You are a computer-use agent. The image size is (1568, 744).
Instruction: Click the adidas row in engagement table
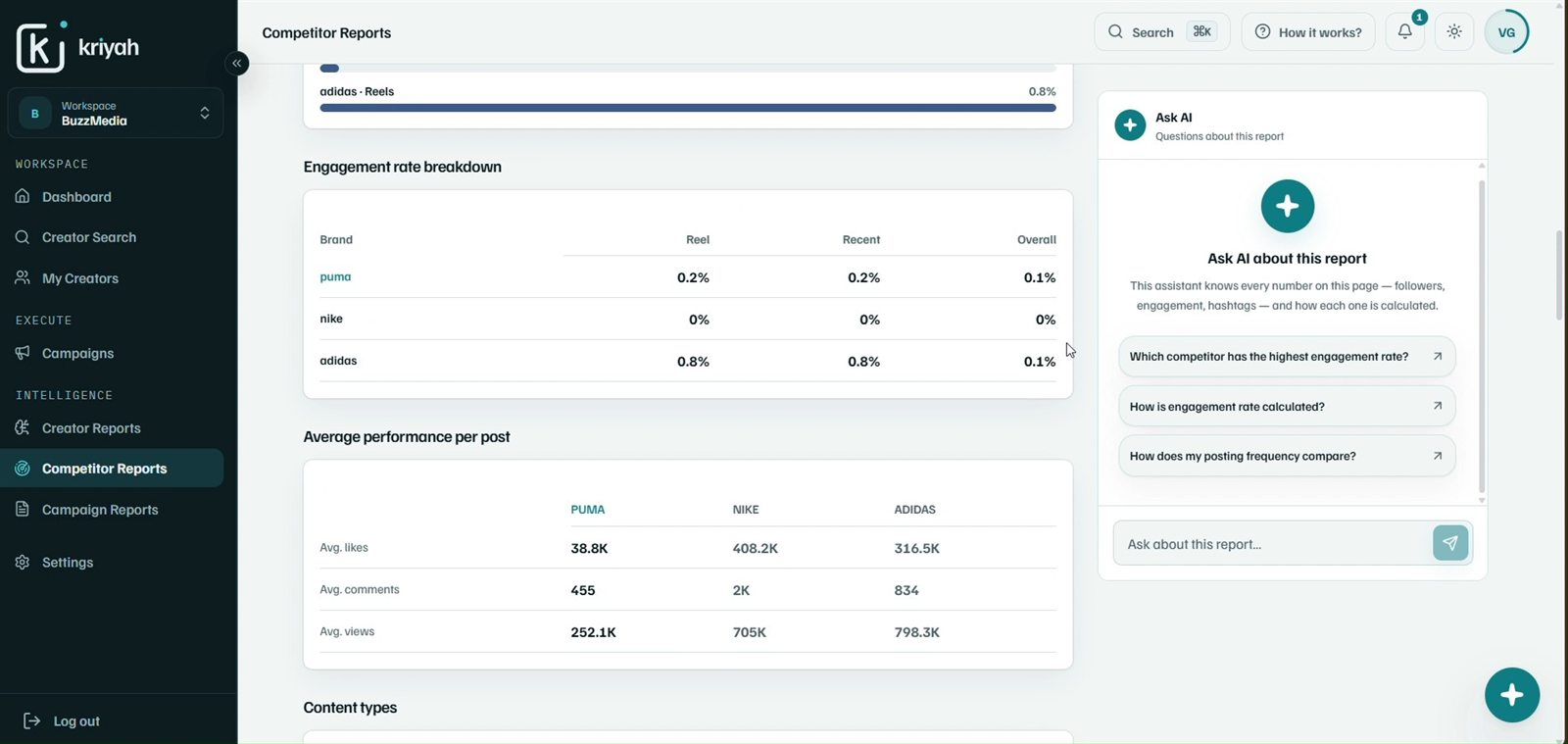click(x=687, y=361)
